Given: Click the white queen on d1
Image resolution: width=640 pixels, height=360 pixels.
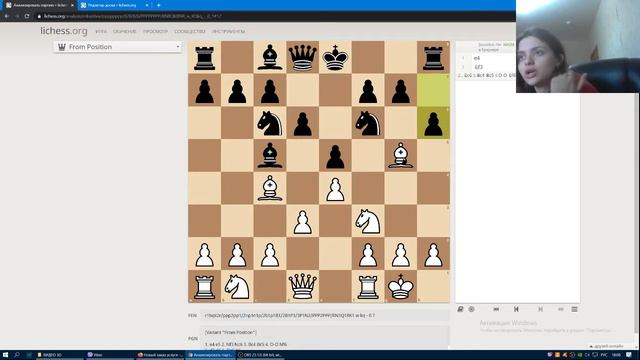Looking at the screenshot, I should pos(302,286).
